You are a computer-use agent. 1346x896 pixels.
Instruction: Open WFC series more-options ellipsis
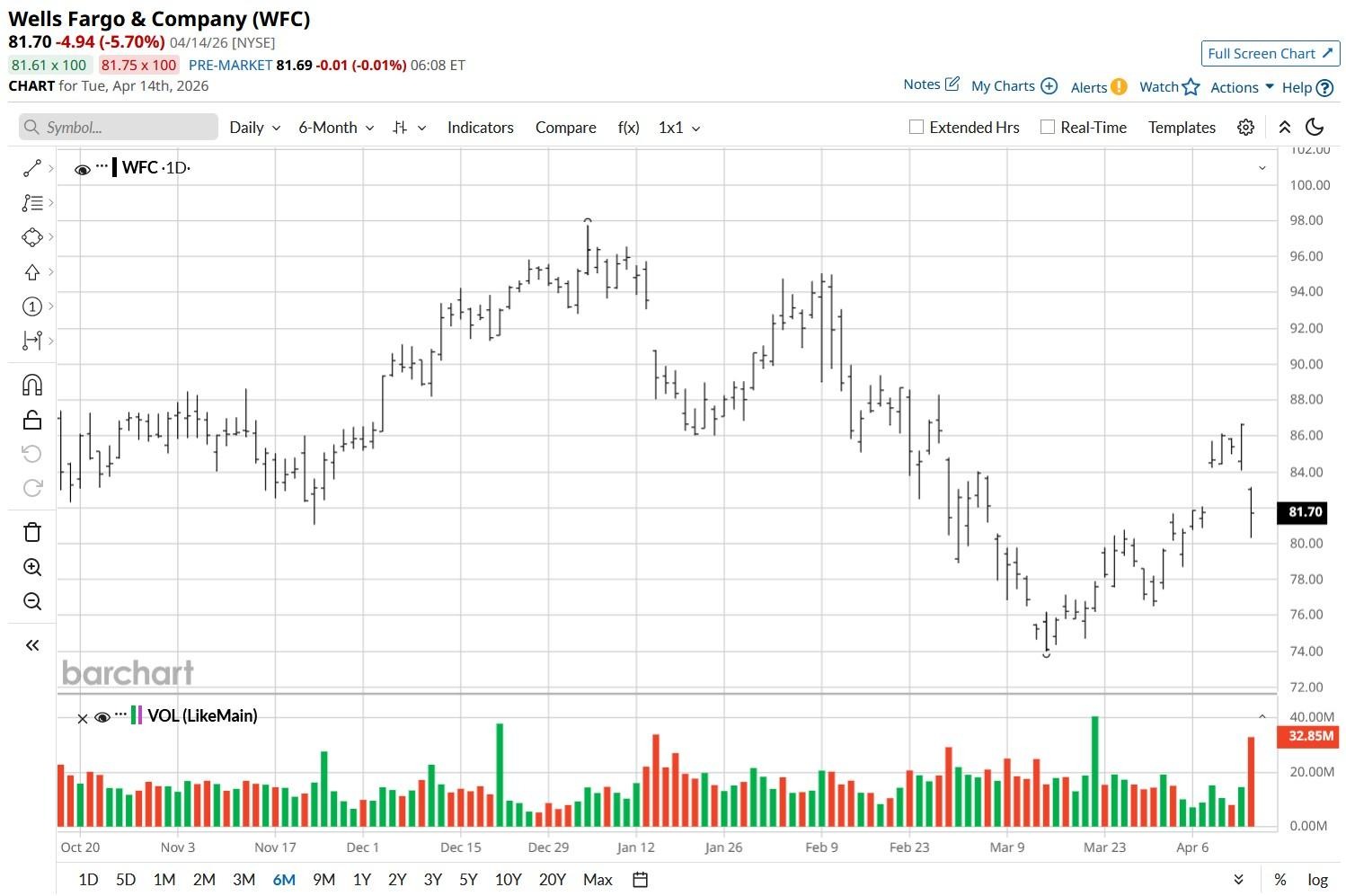click(x=102, y=166)
